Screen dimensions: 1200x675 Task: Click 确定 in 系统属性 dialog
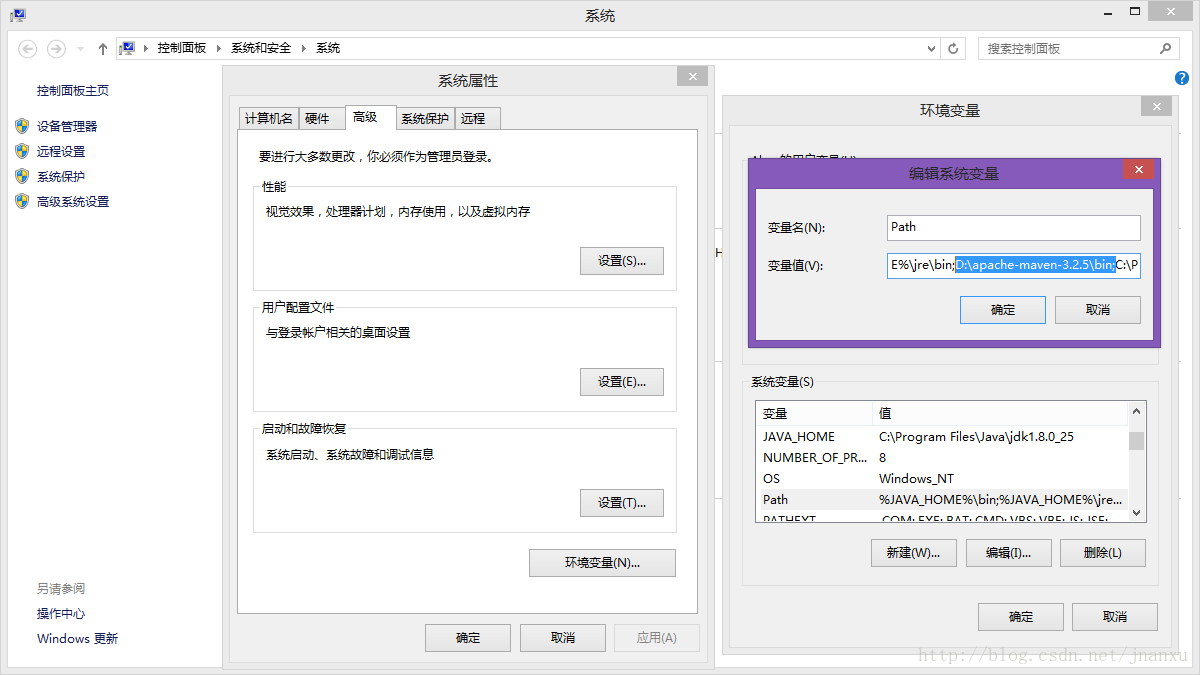pyautogui.click(x=468, y=638)
